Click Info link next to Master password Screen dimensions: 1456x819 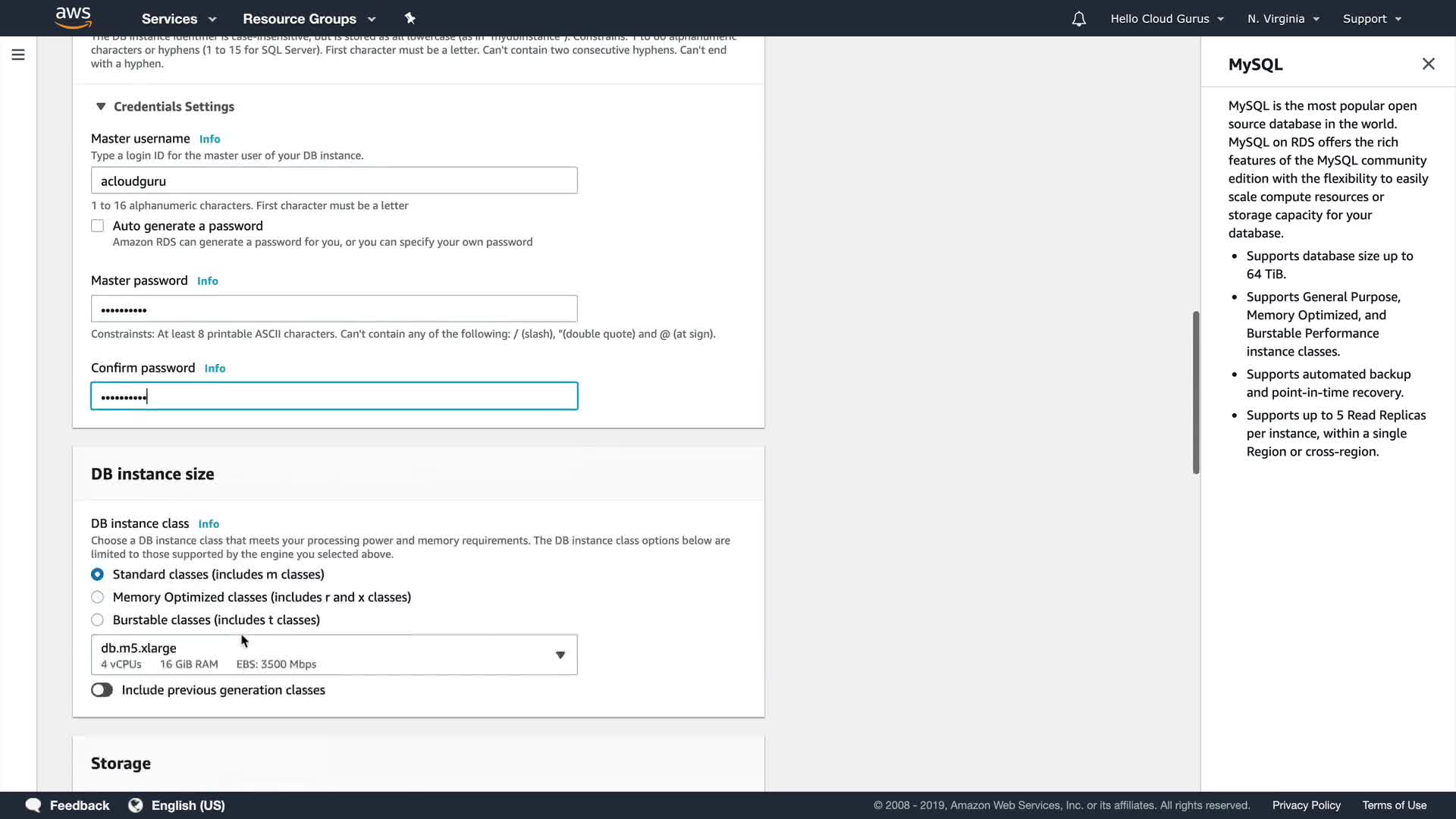click(x=207, y=281)
